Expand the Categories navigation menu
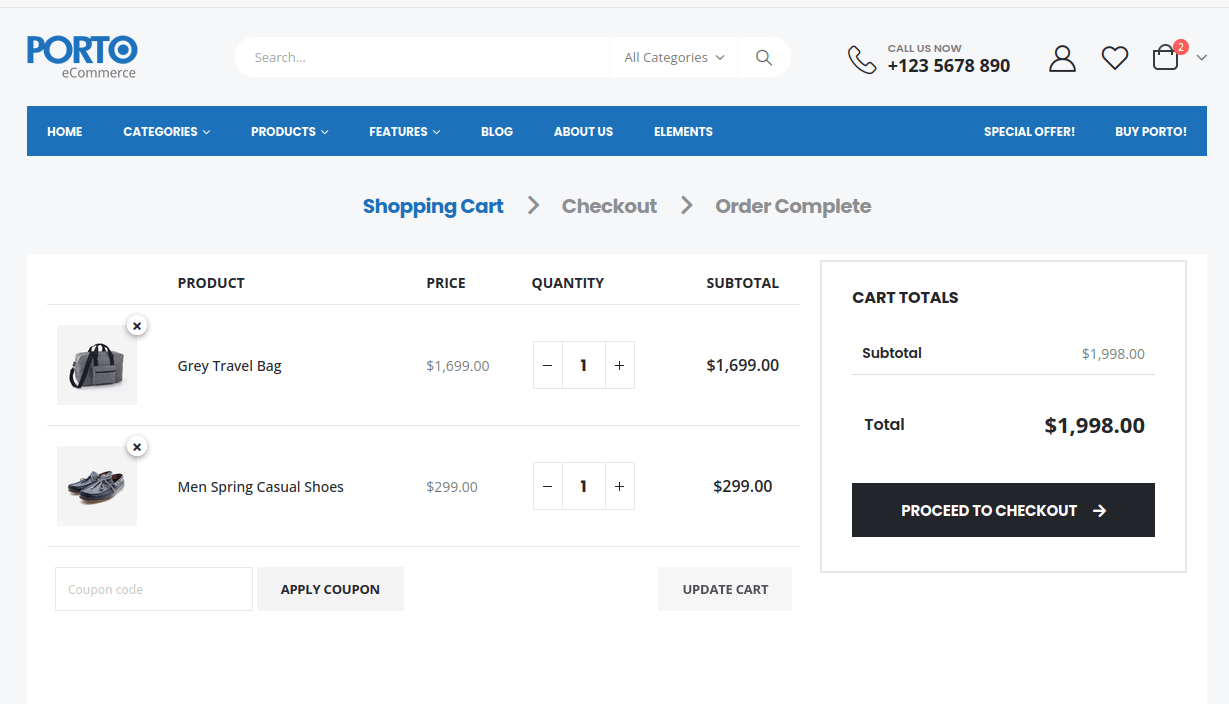Screen dimensions: 1229x704 pos(166,131)
